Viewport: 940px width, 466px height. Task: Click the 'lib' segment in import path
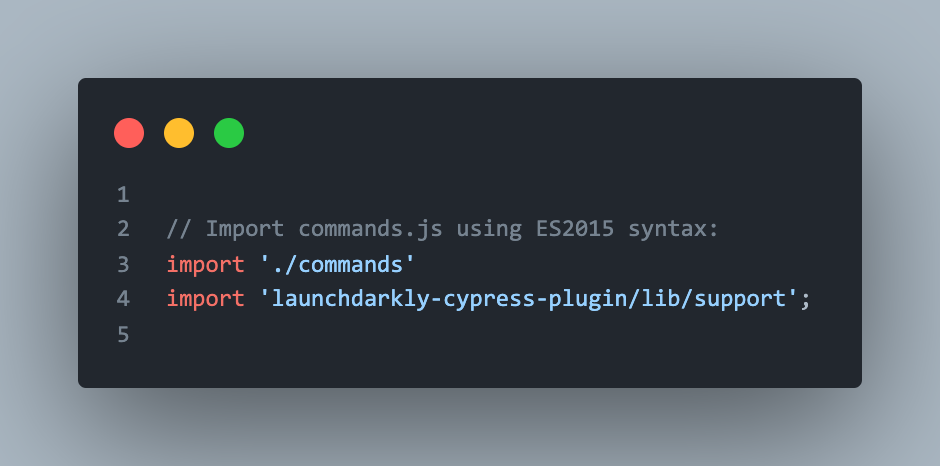coord(660,299)
